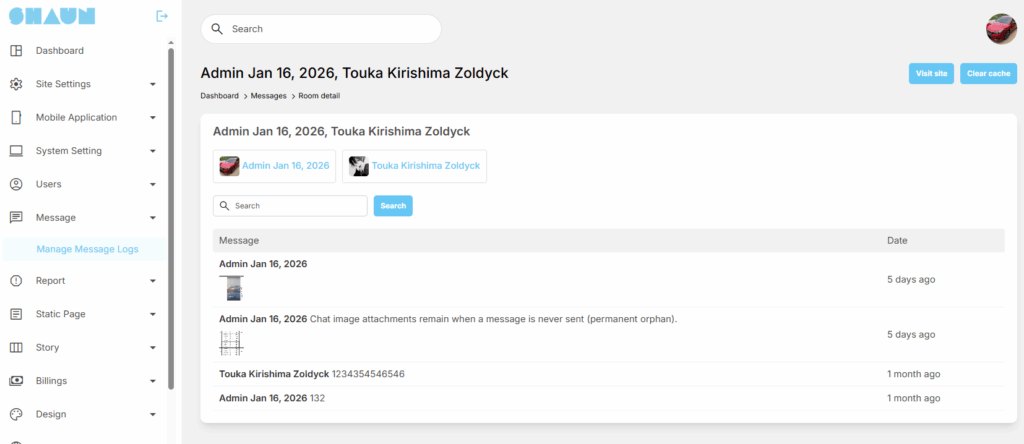This screenshot has width=1024, height=444.
Task: Expand the Story submenu arrow
Action: (153, 348)
